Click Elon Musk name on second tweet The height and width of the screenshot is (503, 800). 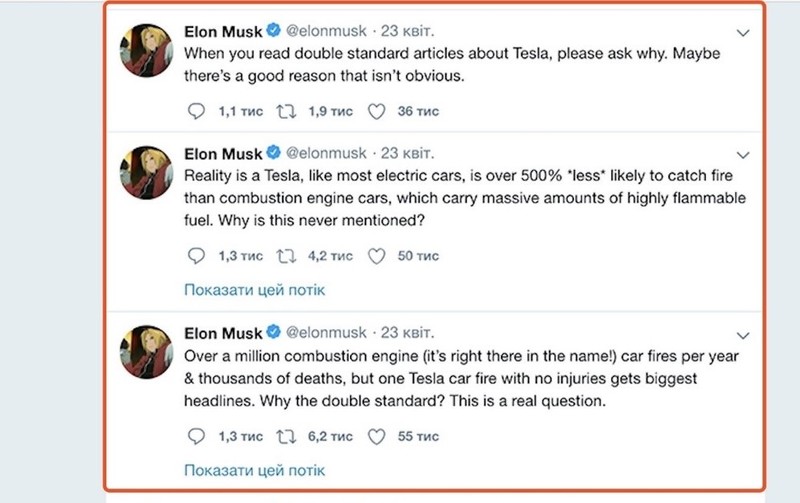[x=222, y=153]
